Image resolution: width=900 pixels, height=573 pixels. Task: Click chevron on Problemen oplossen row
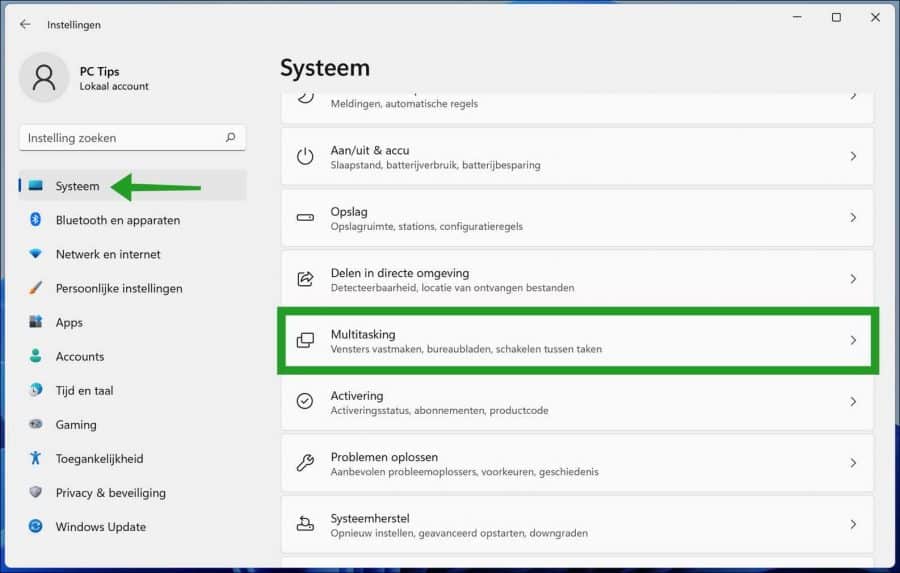pyautogui.click(x=853, y=463)
